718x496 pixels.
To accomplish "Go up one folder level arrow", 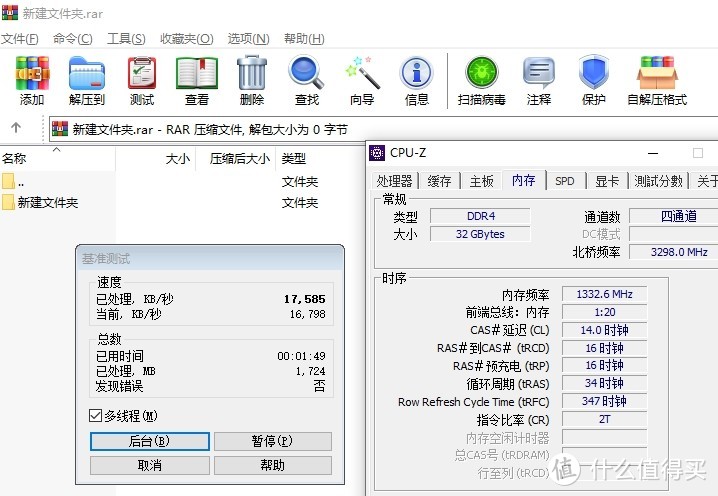I will pyautogui.click(x=16, y=127).
